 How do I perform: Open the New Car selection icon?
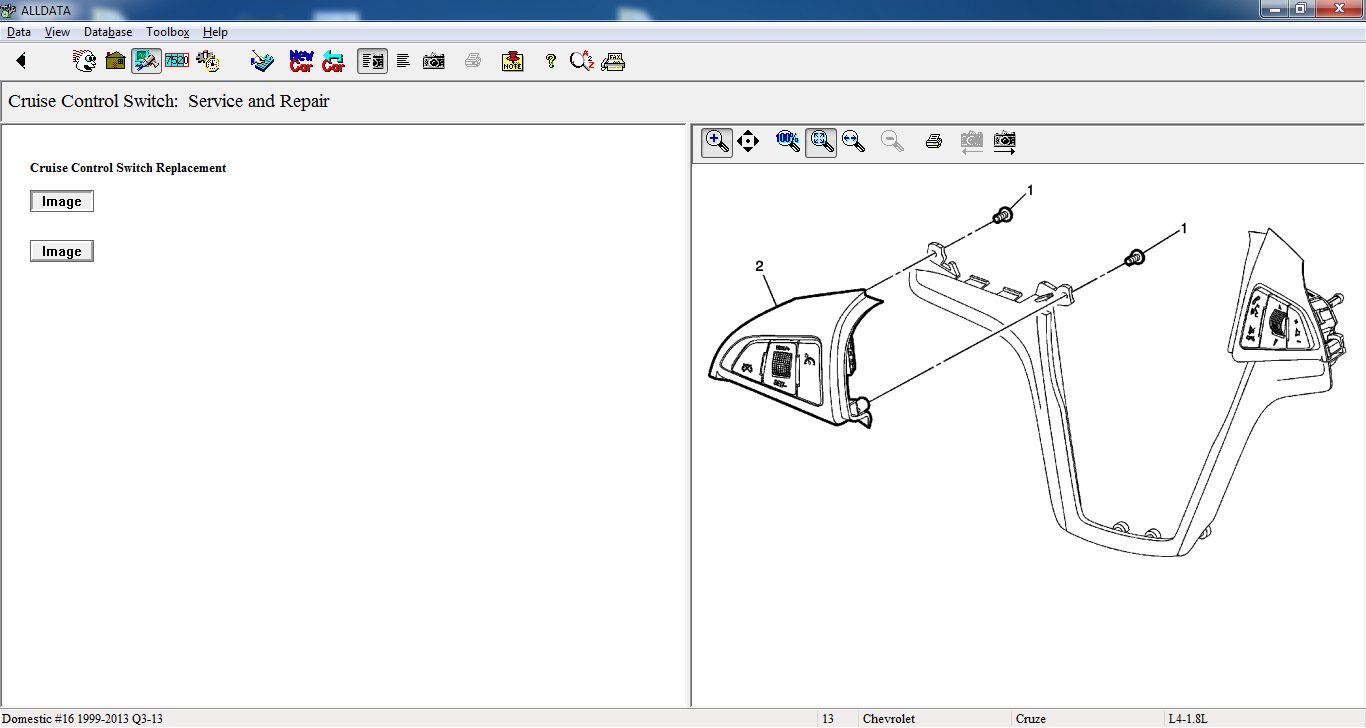point(300,60)
